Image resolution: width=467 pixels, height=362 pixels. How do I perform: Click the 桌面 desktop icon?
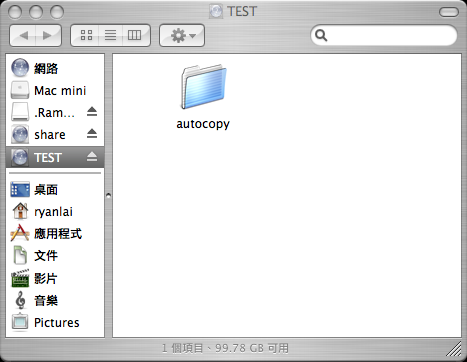[x=20, y=189]
